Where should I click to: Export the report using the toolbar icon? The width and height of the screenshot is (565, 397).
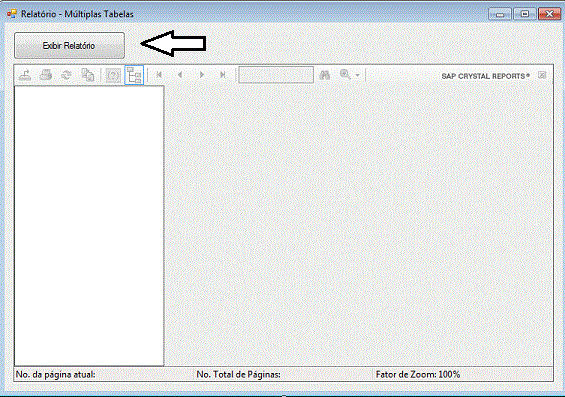point(25,75)
